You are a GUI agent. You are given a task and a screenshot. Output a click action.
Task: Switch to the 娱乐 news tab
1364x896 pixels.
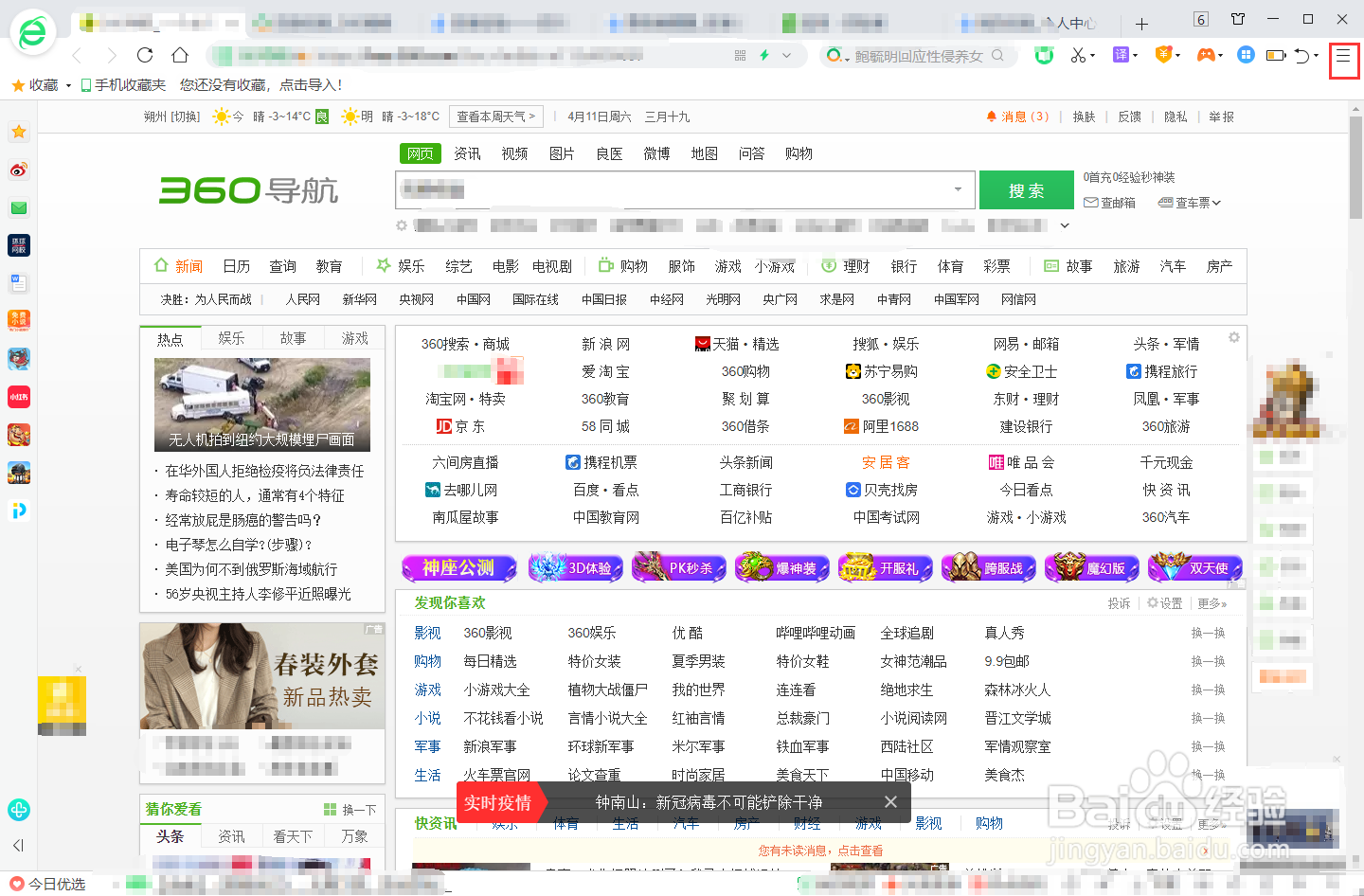tap(231, 338)
